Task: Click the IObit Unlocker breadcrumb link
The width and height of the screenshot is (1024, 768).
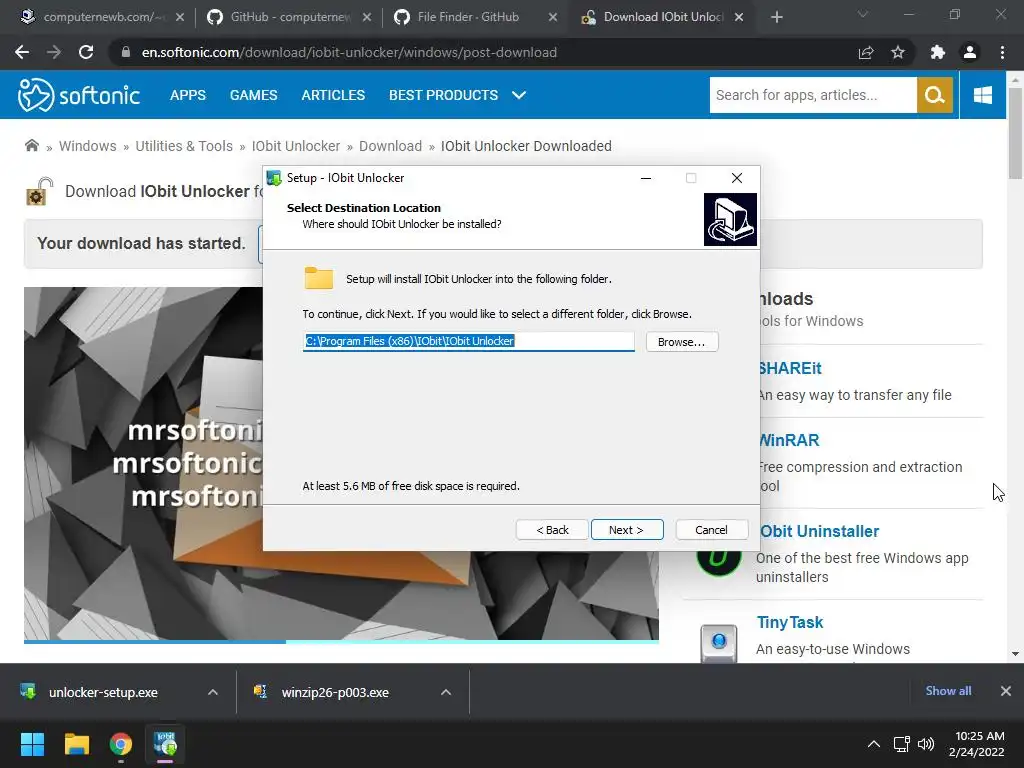Action: coord(296,146)
